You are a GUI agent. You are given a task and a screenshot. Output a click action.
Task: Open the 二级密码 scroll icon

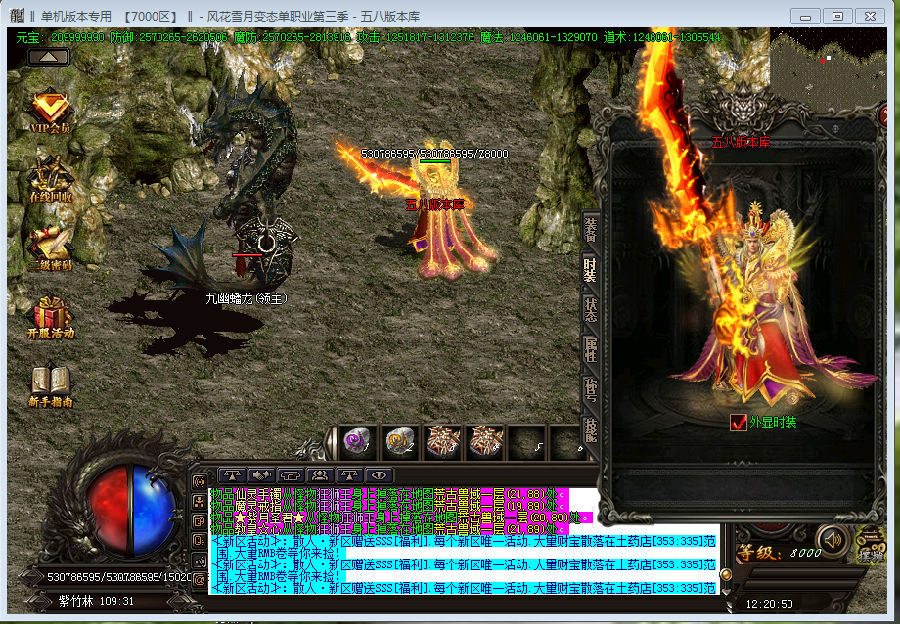pyautogui.click(x=51, y=247)
